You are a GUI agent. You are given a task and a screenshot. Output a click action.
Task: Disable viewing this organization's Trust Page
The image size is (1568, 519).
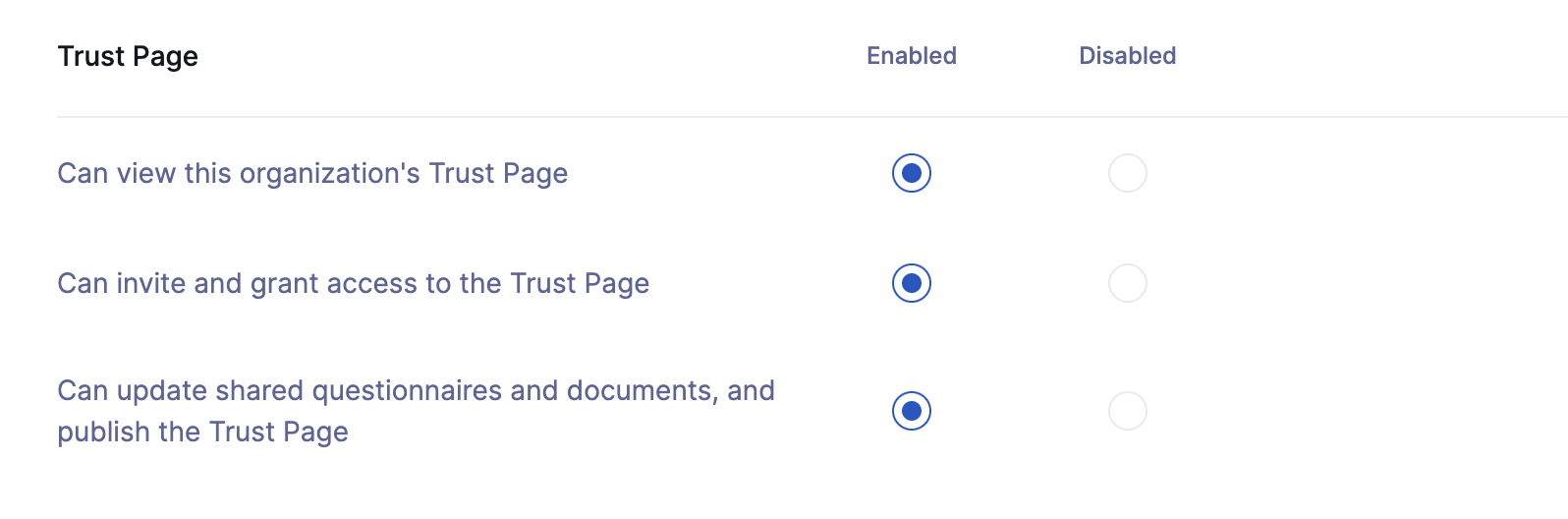tap(1128, 173)
